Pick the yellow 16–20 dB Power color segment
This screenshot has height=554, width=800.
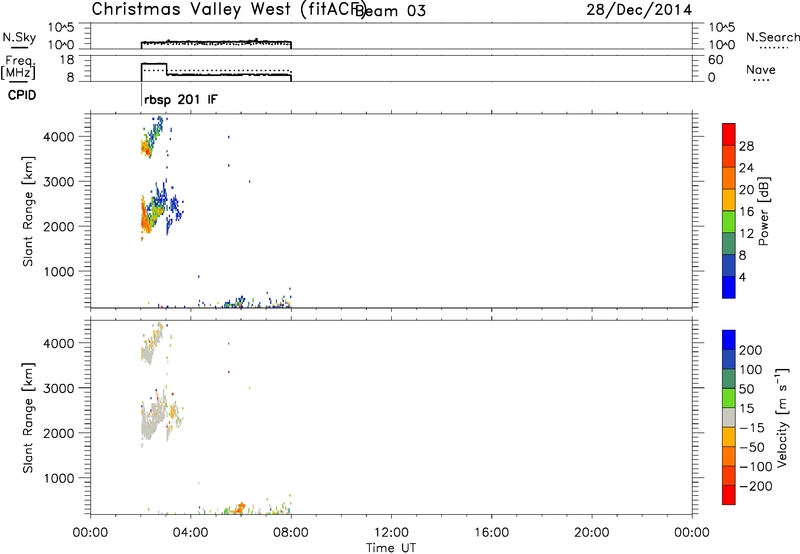point(729,199)
